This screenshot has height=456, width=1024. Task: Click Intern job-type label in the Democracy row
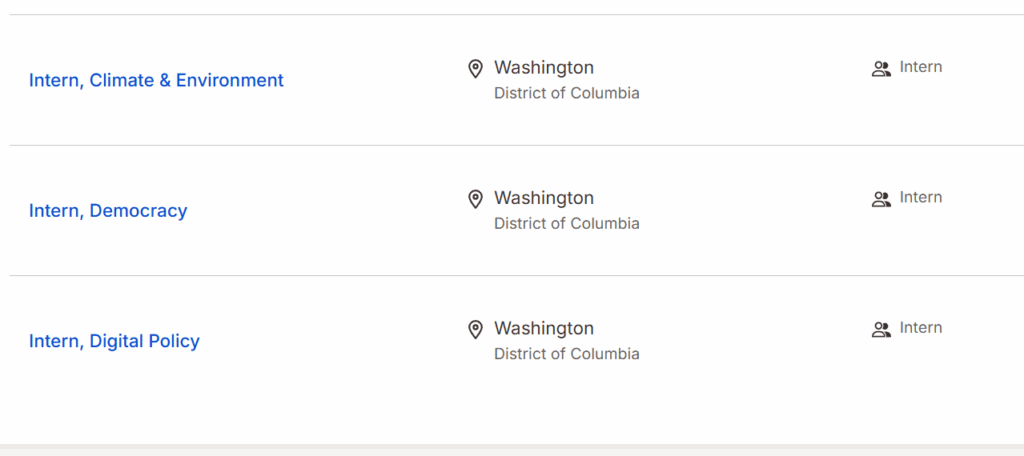coord(921,197)
